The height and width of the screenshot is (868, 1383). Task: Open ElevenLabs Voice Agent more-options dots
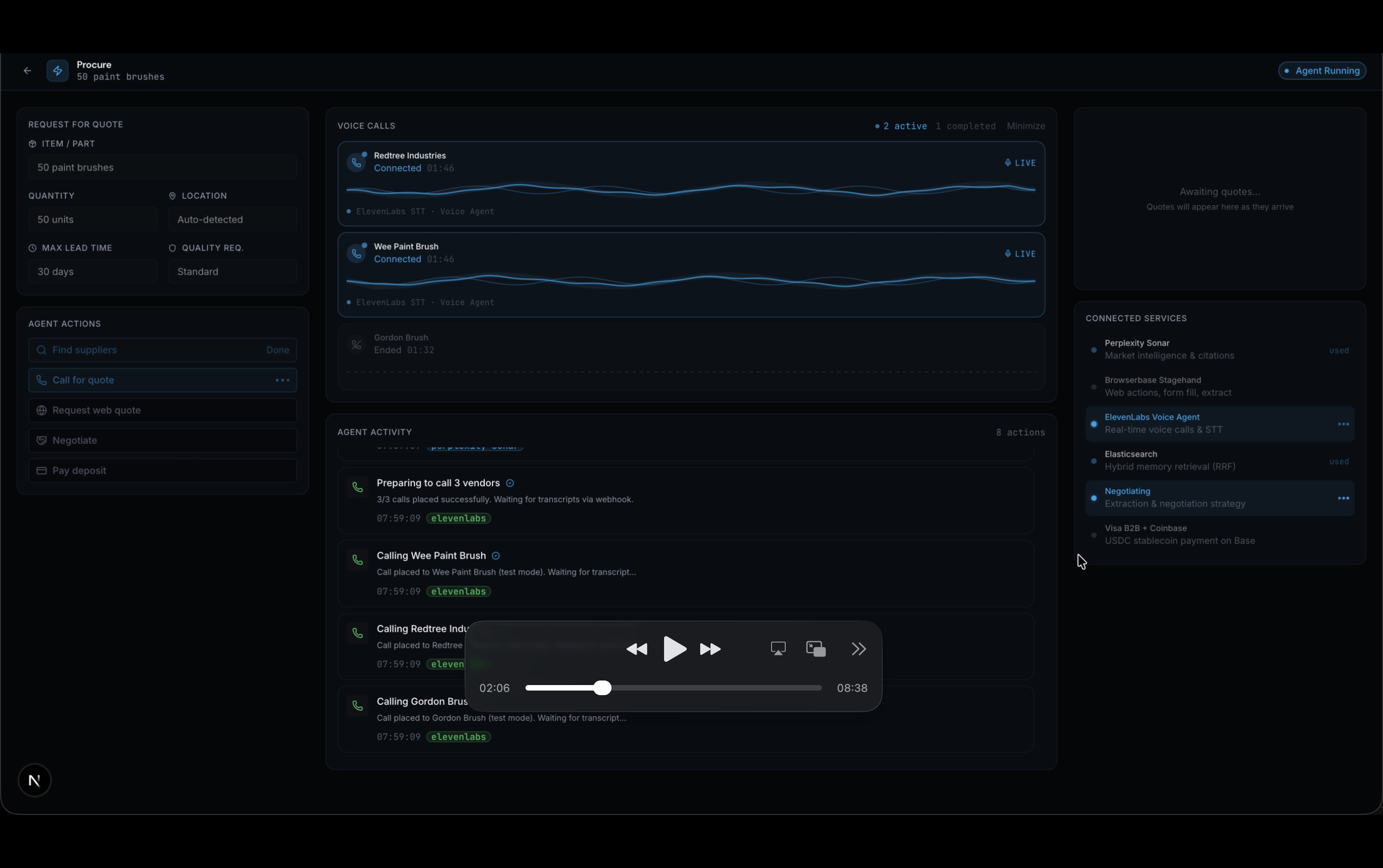(x=1343, y=424)
